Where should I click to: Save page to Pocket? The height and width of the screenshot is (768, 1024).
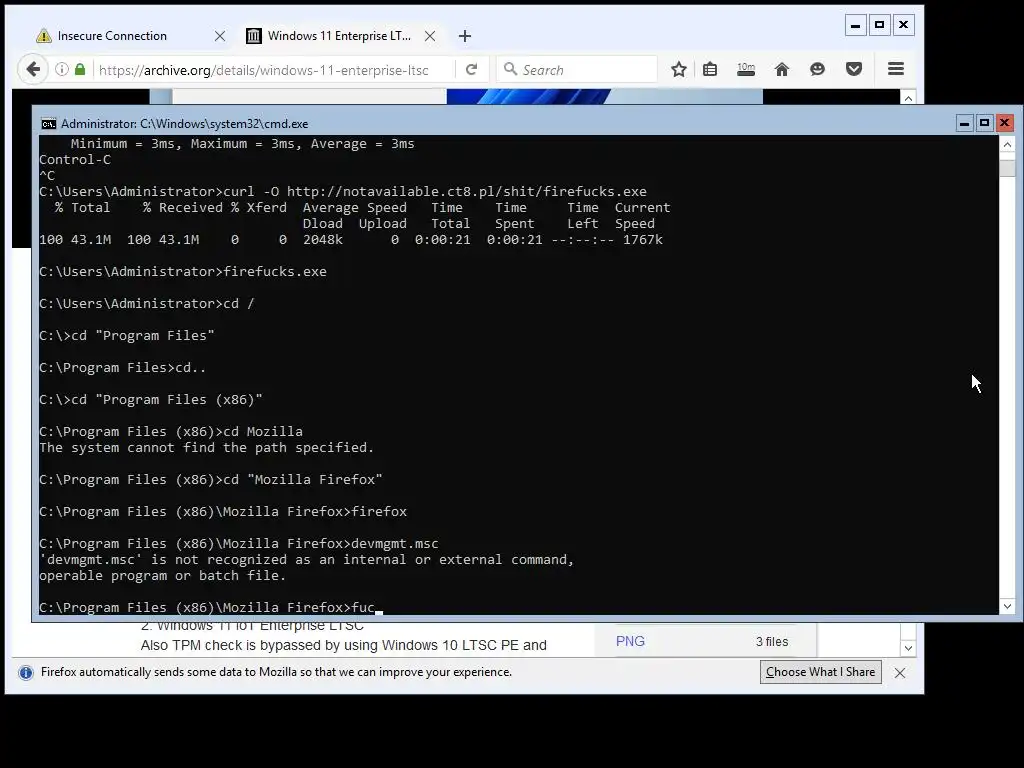tap(854, 69)
